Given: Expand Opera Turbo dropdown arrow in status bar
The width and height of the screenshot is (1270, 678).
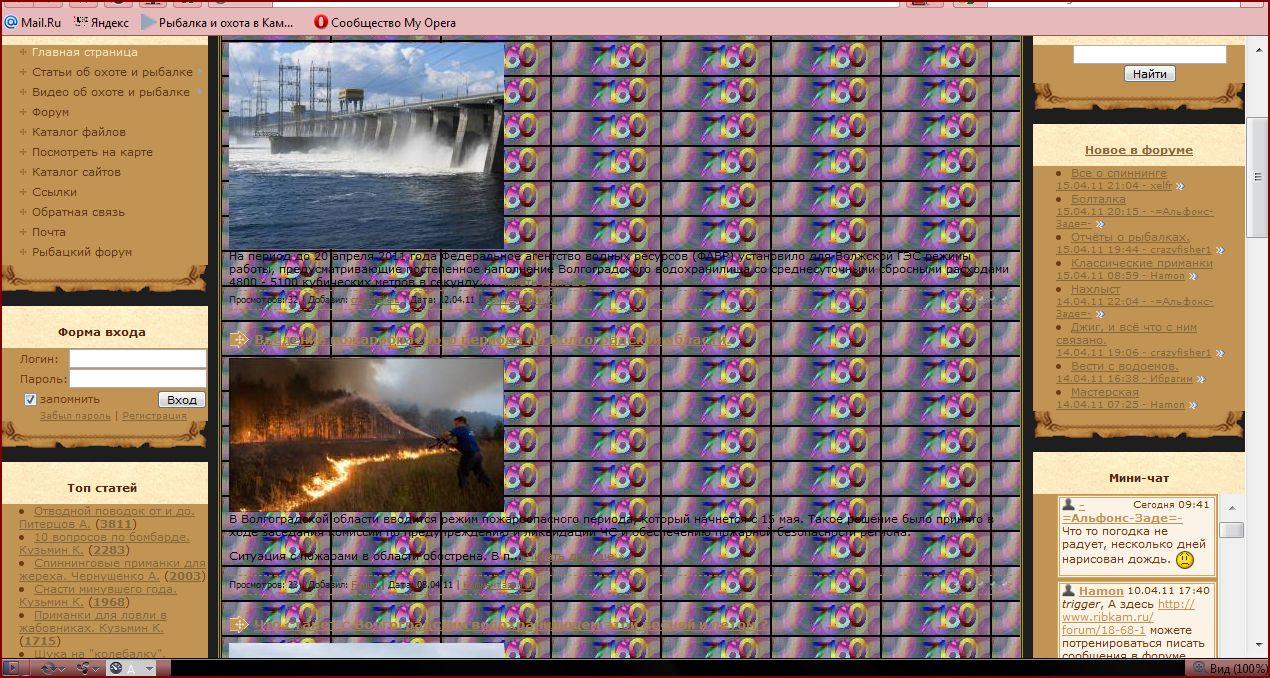Looking at the screenshot, I should 149,668.
